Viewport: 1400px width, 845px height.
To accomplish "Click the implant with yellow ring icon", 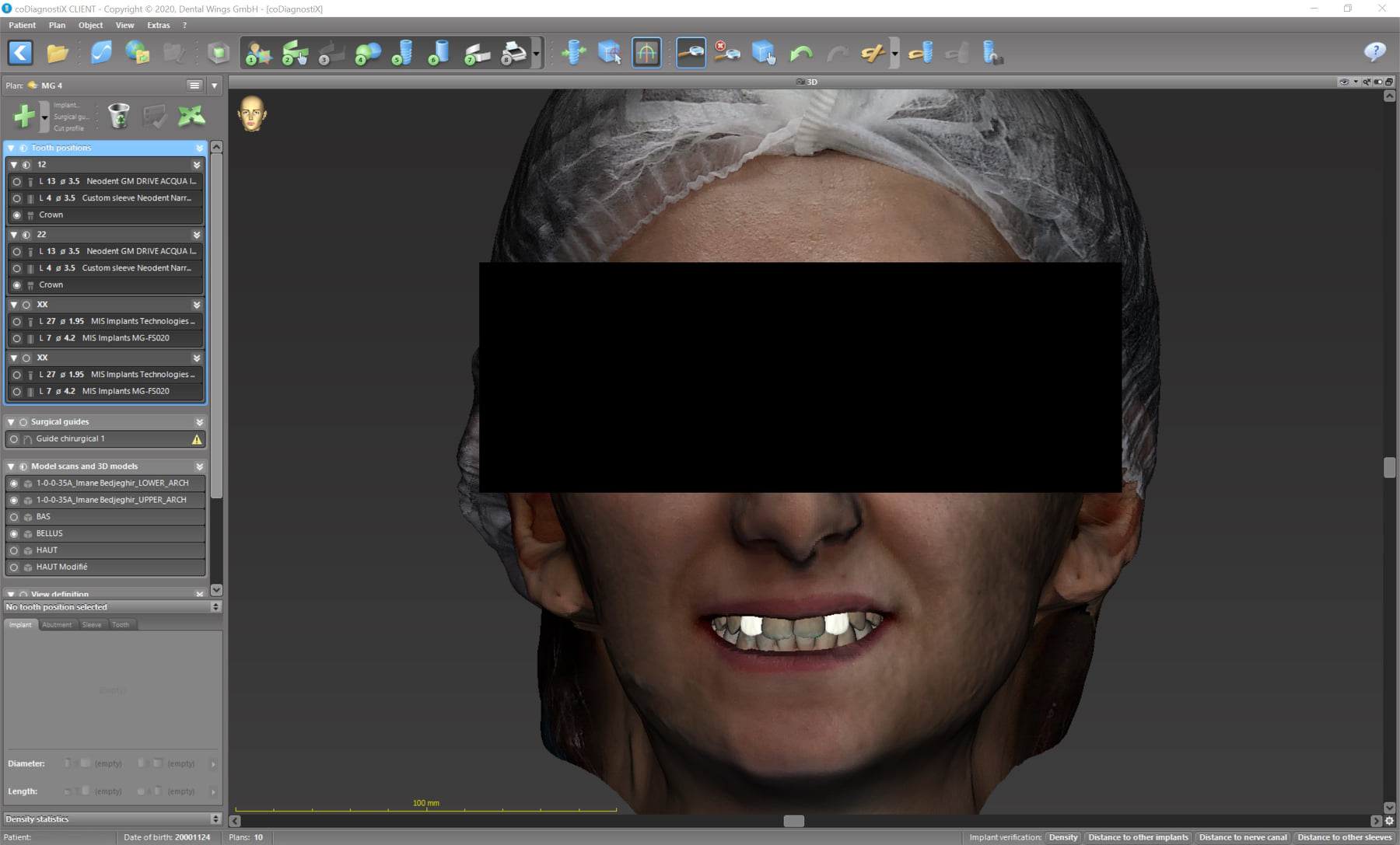I will [921, 53].
